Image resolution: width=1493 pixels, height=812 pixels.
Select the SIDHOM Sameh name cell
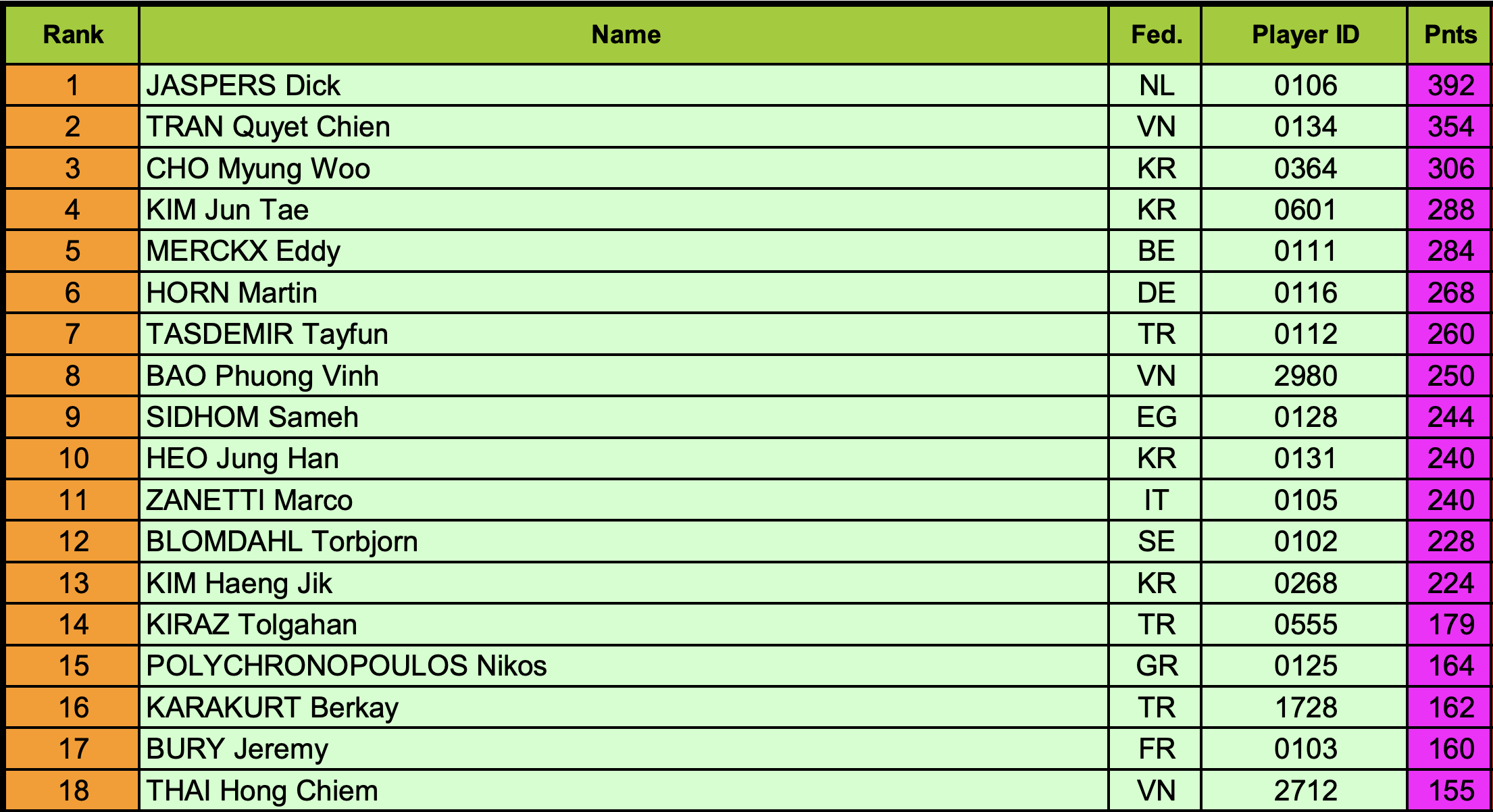tap(624, 417)
